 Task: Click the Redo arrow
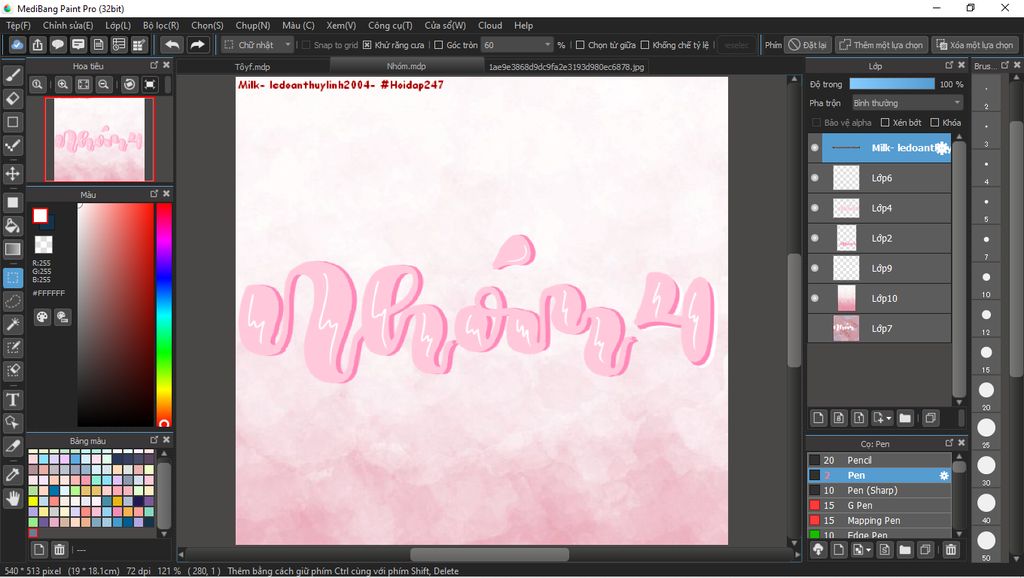point(197,44)
